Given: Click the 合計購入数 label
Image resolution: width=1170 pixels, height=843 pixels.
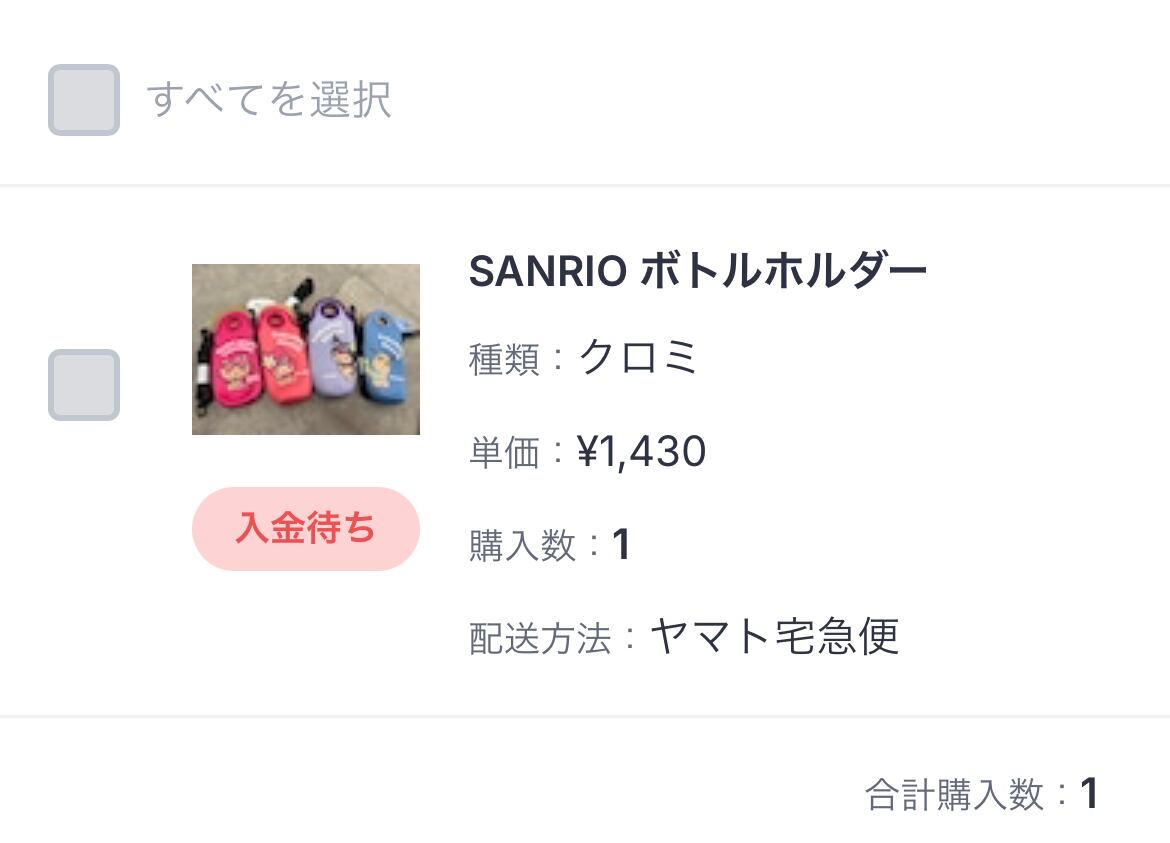Looking at the screenshot, I should coord(954,796).
